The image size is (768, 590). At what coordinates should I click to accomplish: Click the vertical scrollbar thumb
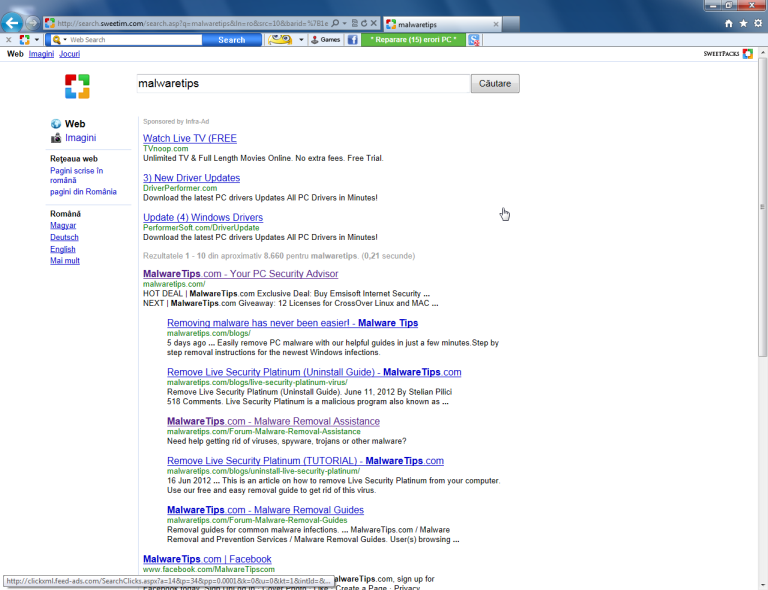(x=762, y=207)
